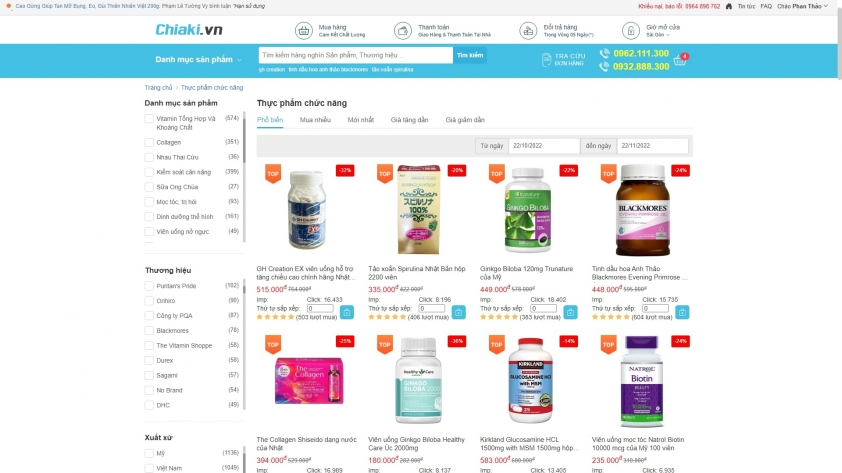Click the Mua hàng basket icon
Viewport: 842px width, 473px height.
303,31
